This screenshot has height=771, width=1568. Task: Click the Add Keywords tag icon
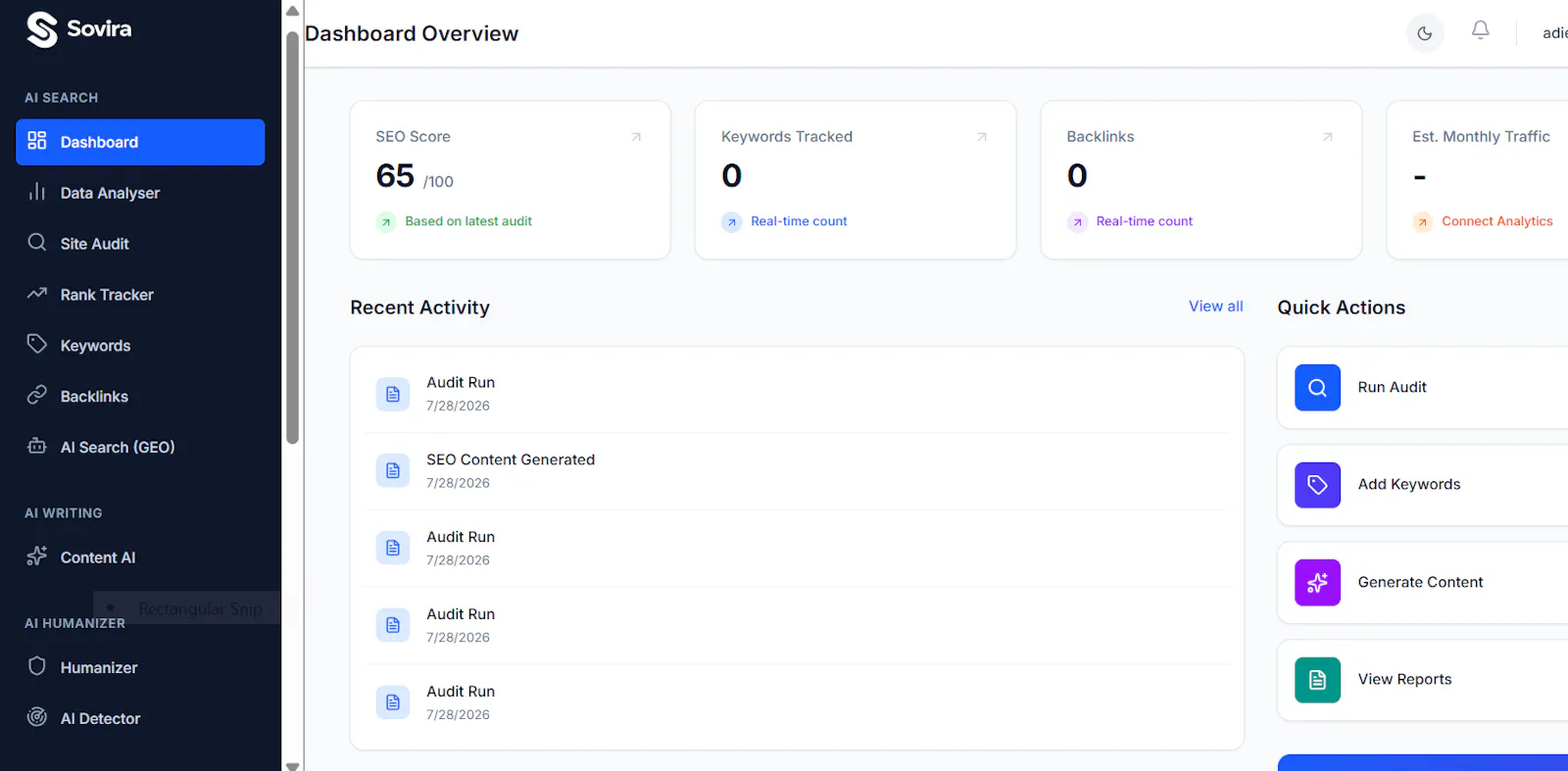(x=1317, y=485)
